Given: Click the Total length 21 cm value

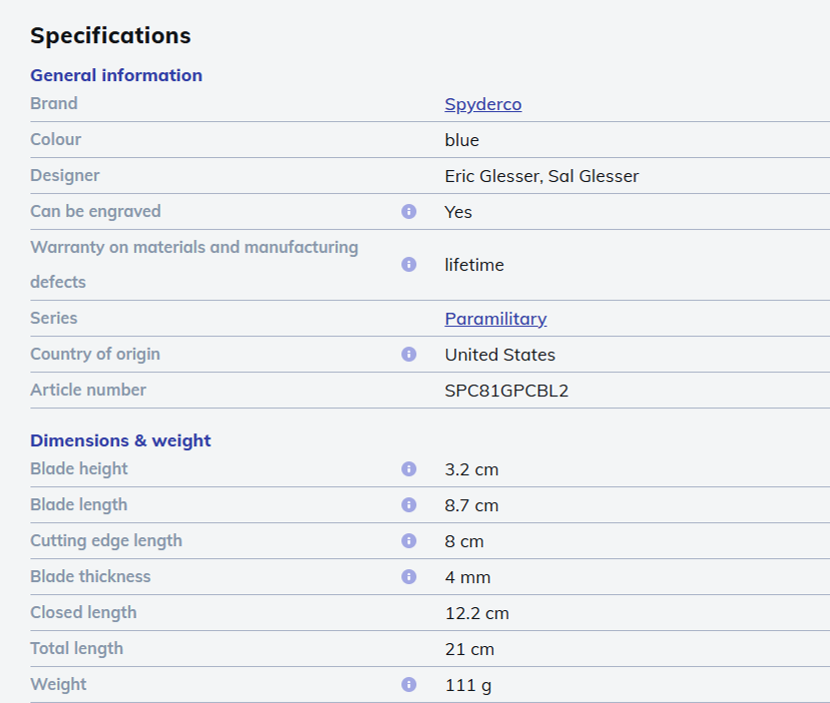Looking at the screenshot, I should 470,649.
